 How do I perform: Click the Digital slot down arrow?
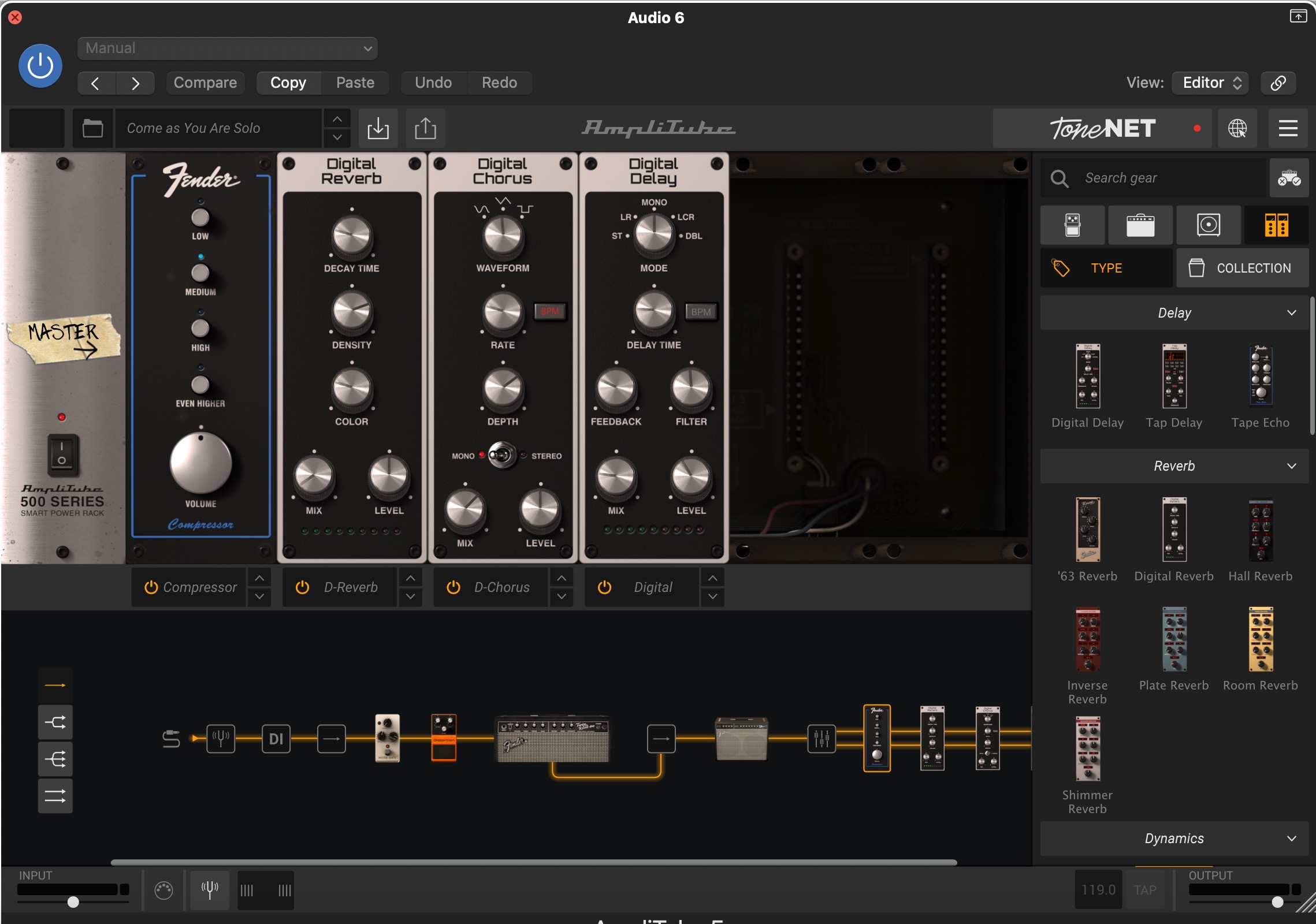(x=713, y=597)
